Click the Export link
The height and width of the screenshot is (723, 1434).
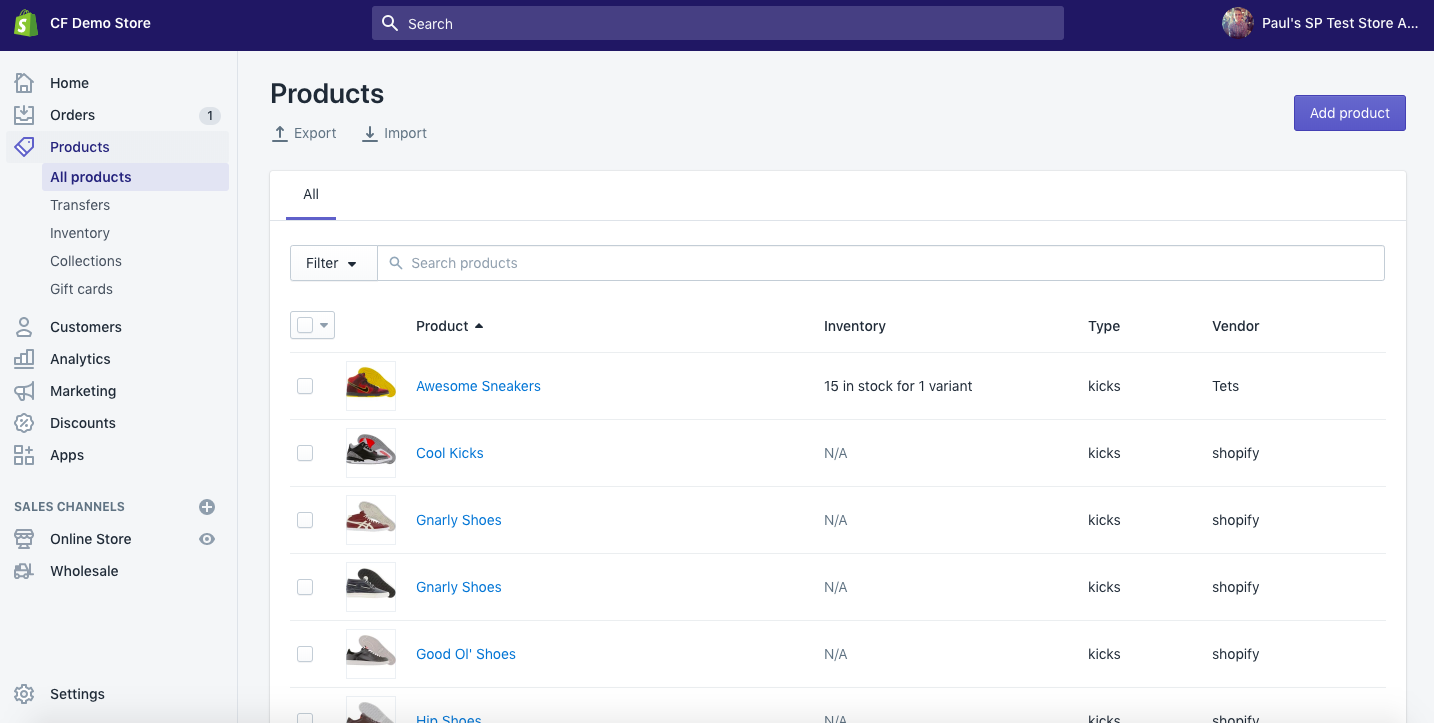click(x=305, y=133)
